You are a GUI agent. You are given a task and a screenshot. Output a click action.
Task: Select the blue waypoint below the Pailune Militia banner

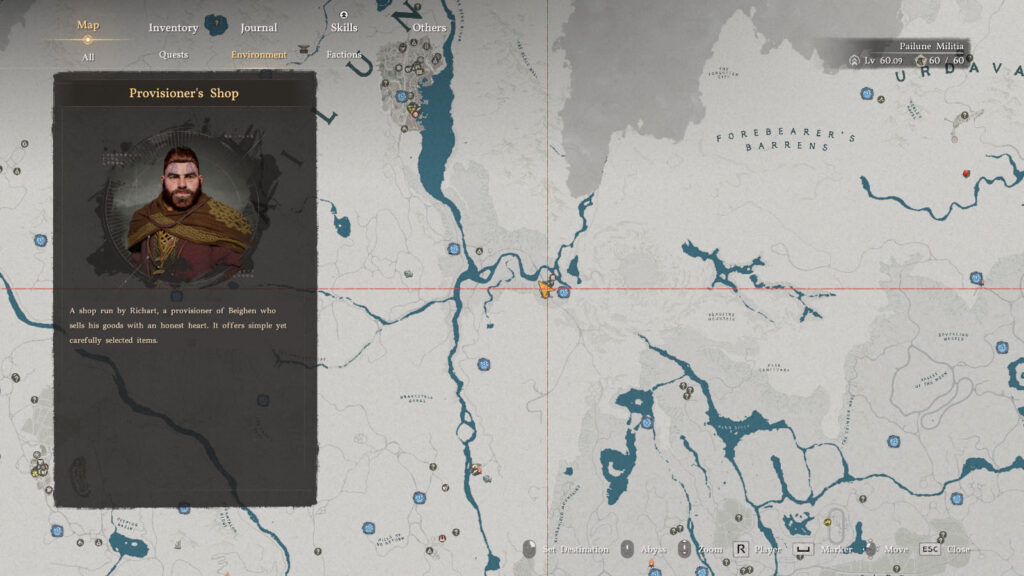pos(867,93)
